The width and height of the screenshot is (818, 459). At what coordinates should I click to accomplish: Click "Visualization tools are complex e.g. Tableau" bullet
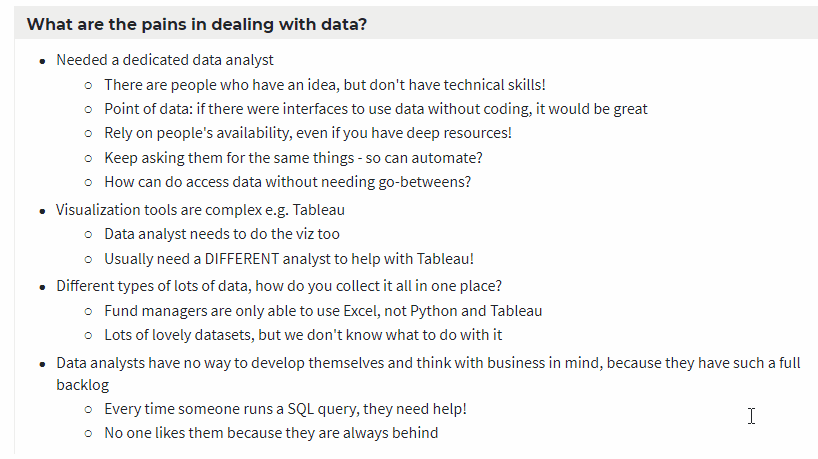tap(201, 210)
